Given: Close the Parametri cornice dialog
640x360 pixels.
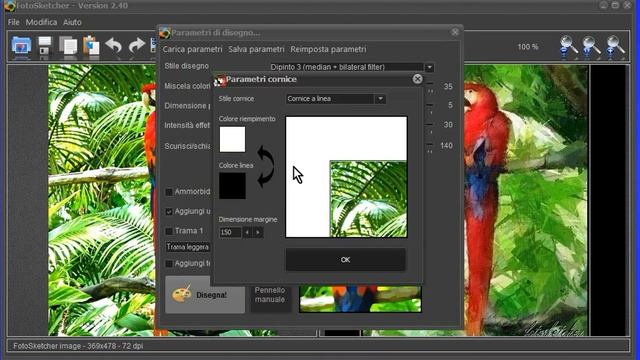Looking at the screenshot, I should coord(417,79).
